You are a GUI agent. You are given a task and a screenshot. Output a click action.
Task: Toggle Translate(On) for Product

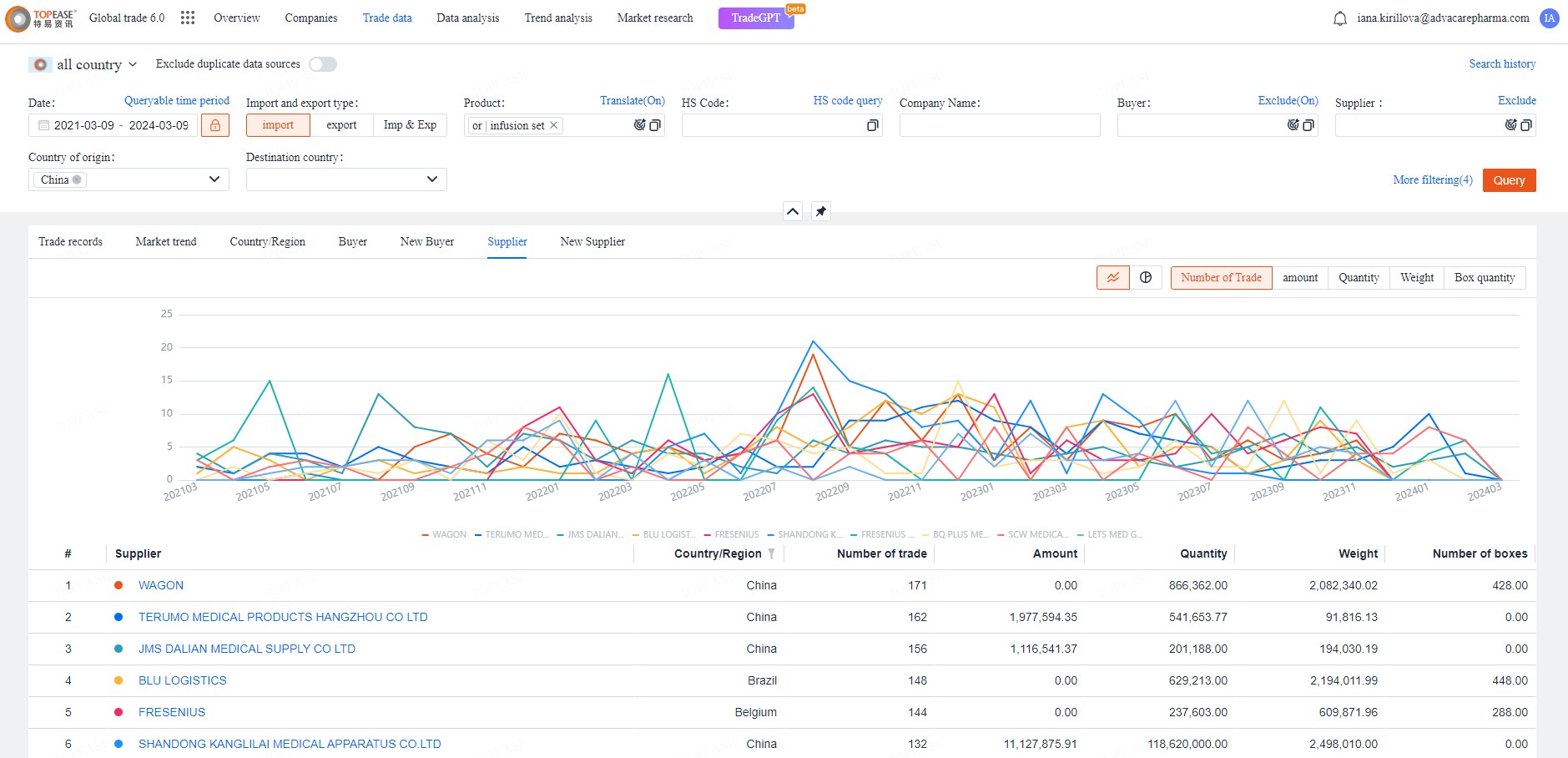tap(633, 100)
